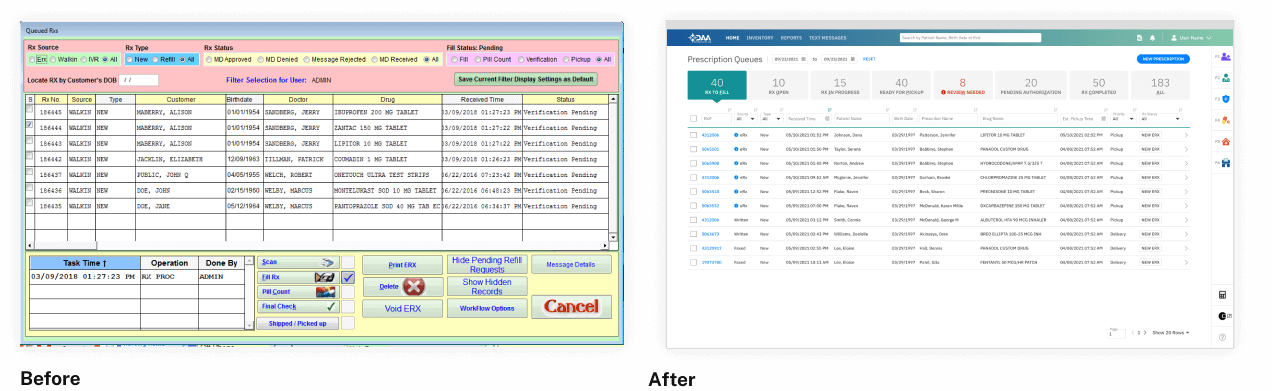
Task: Click the Scan arrow icon button
Action: pyautogui.click(x=297, y=261)
